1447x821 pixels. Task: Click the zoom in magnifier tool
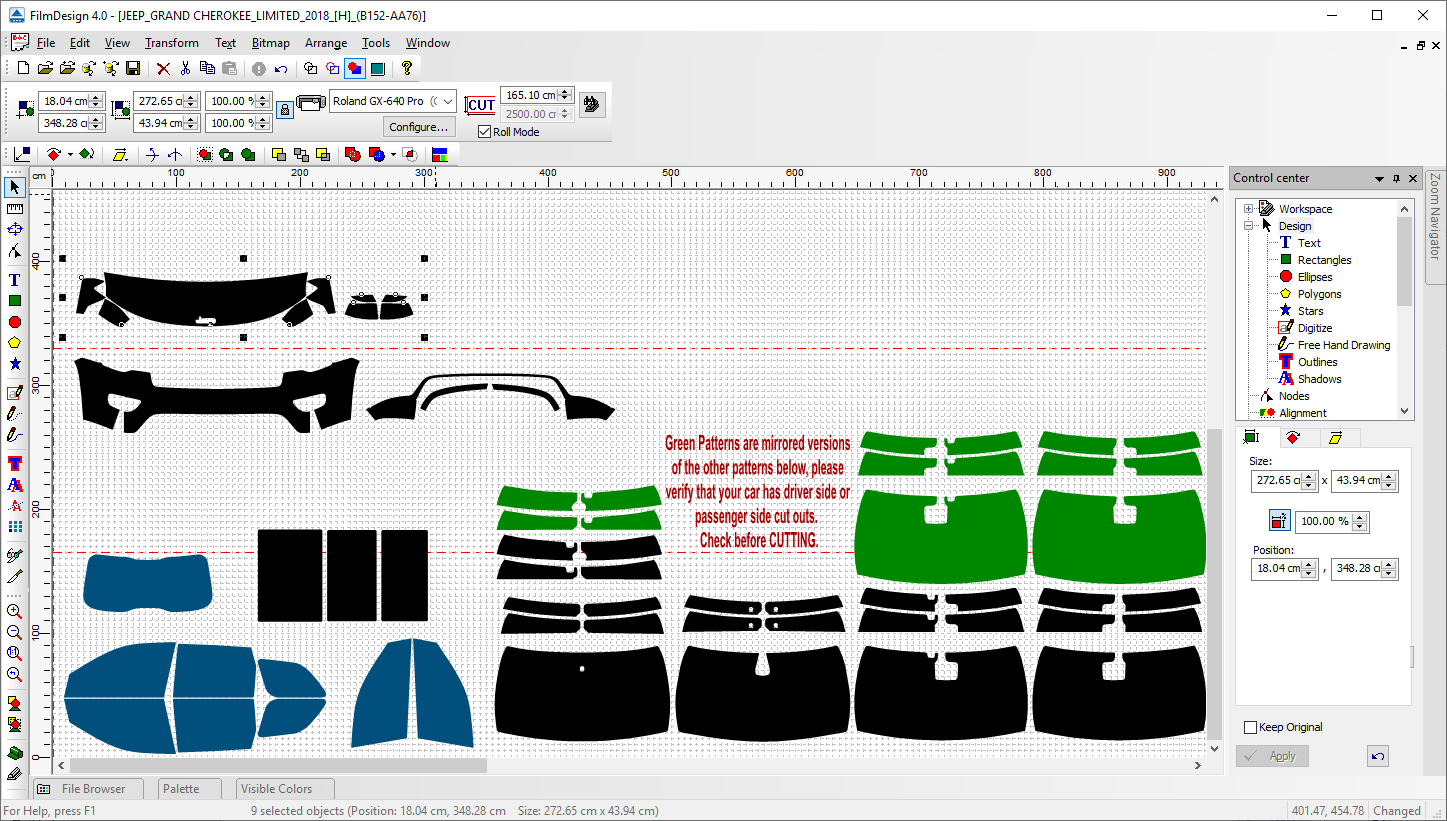15,611
